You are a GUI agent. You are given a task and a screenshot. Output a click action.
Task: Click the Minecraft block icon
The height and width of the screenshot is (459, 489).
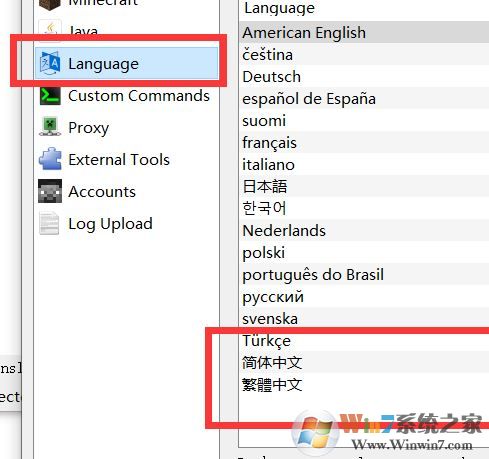[x=50, y=4]
